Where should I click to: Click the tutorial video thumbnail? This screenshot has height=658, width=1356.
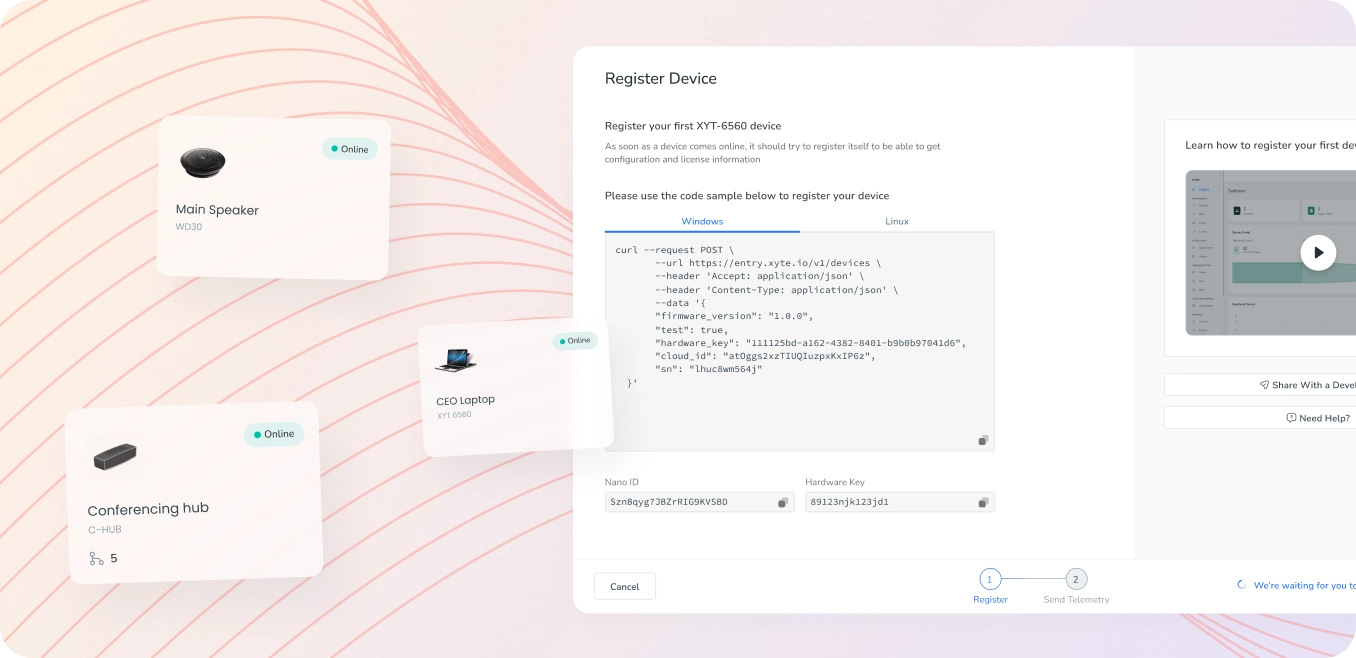[x=1270, y=253]
